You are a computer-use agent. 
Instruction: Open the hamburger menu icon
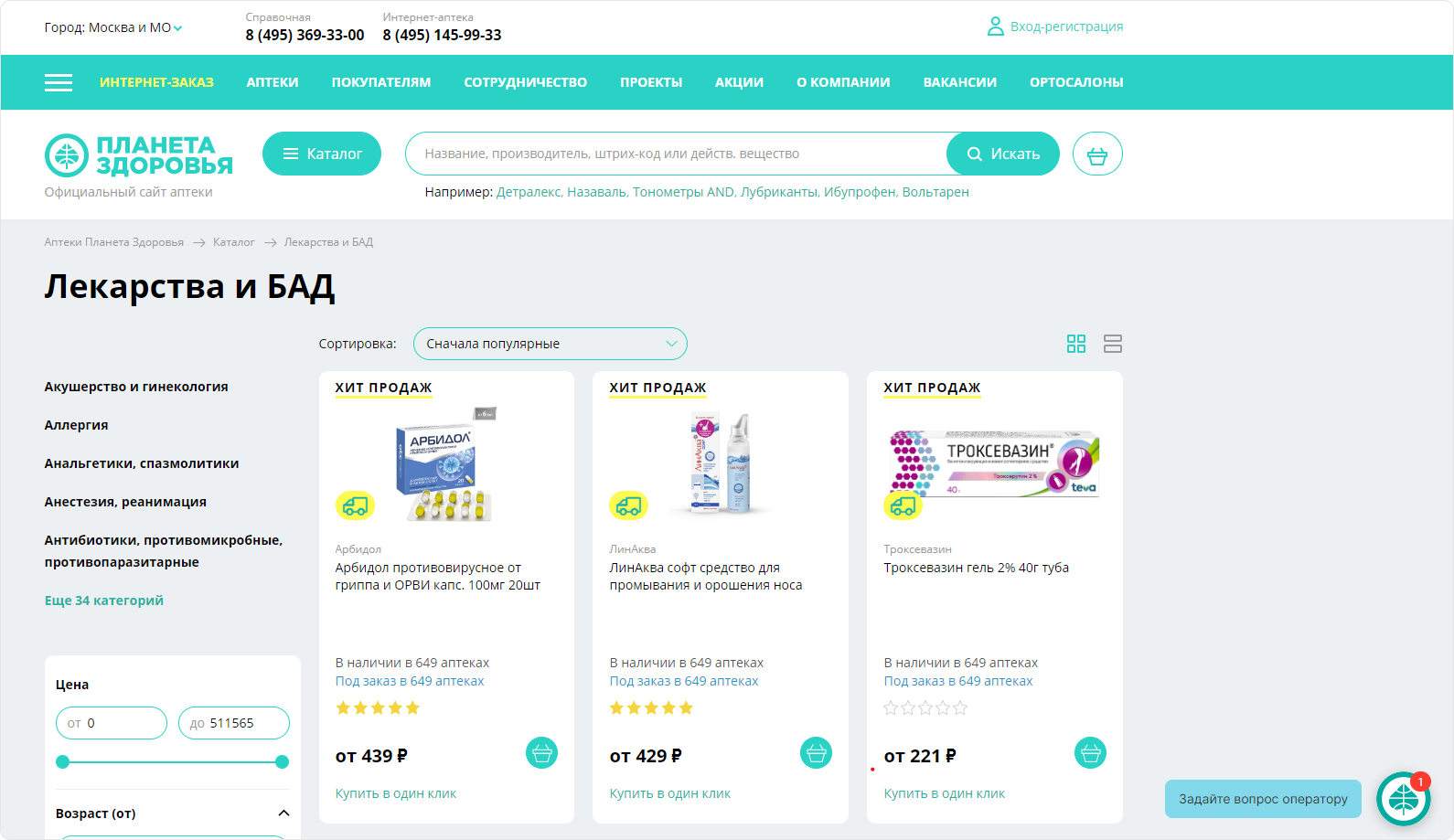pos(59,82)
